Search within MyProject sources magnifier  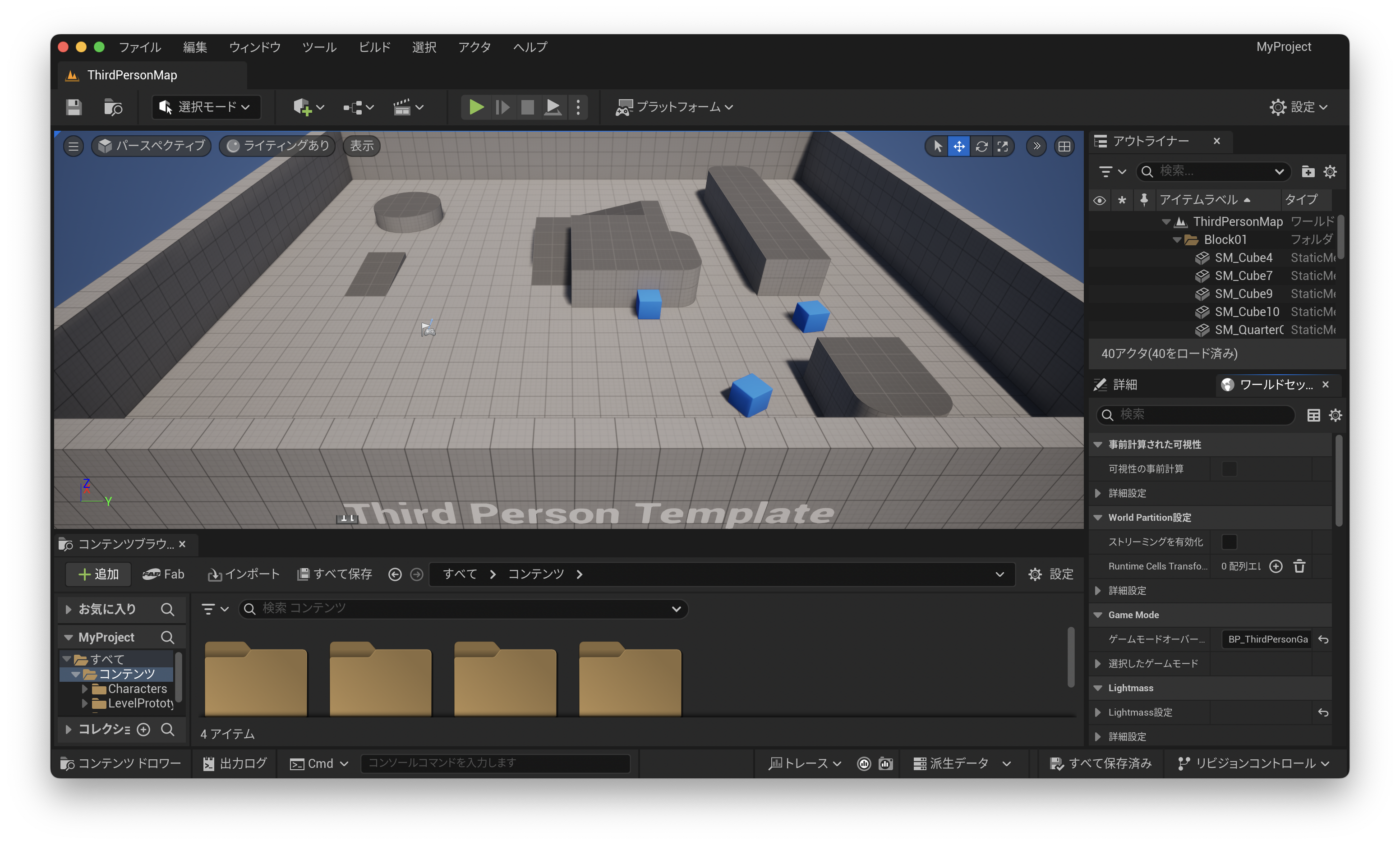[x=167, y=637]
